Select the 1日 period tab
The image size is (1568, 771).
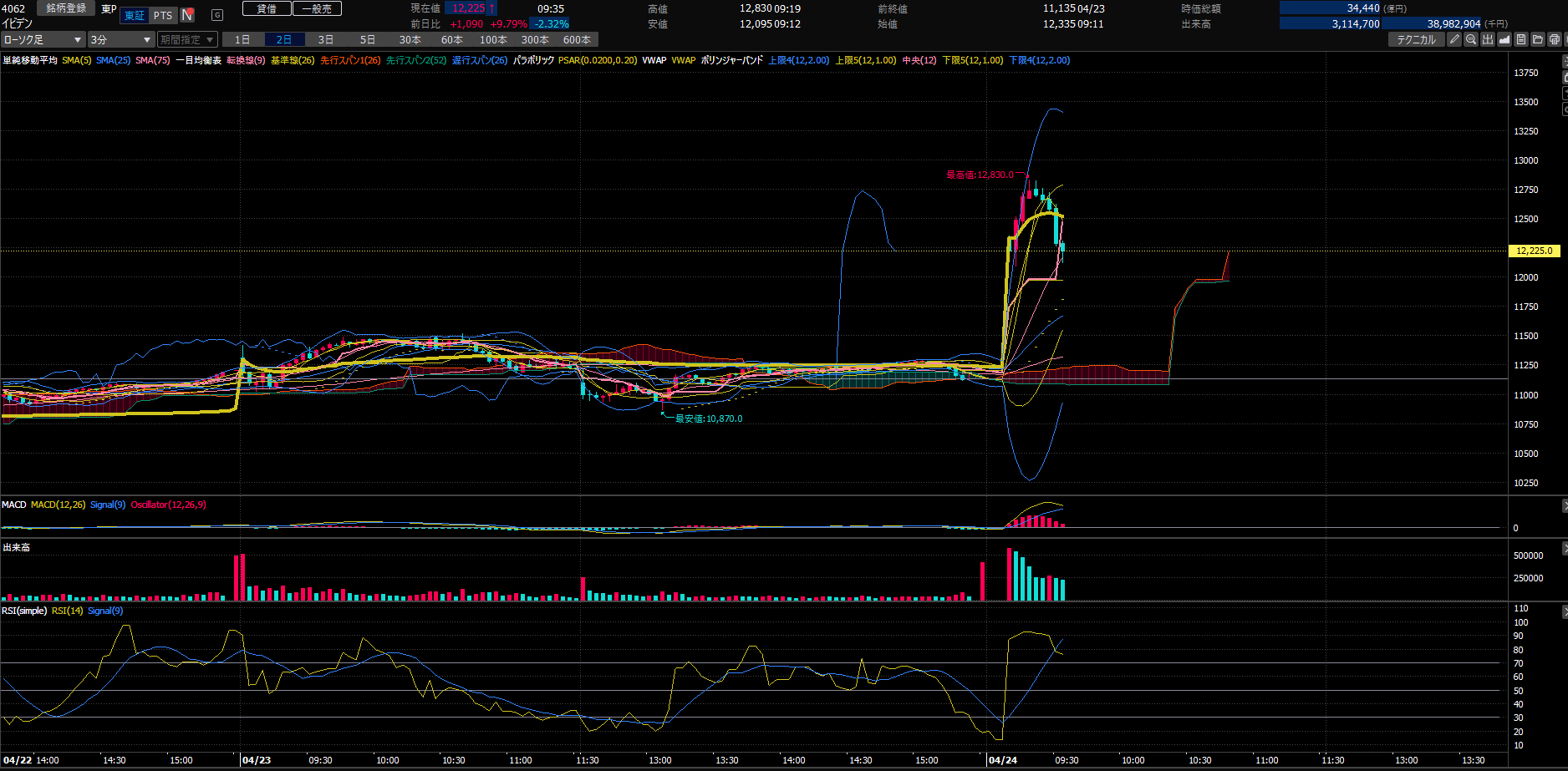[242, 39]
